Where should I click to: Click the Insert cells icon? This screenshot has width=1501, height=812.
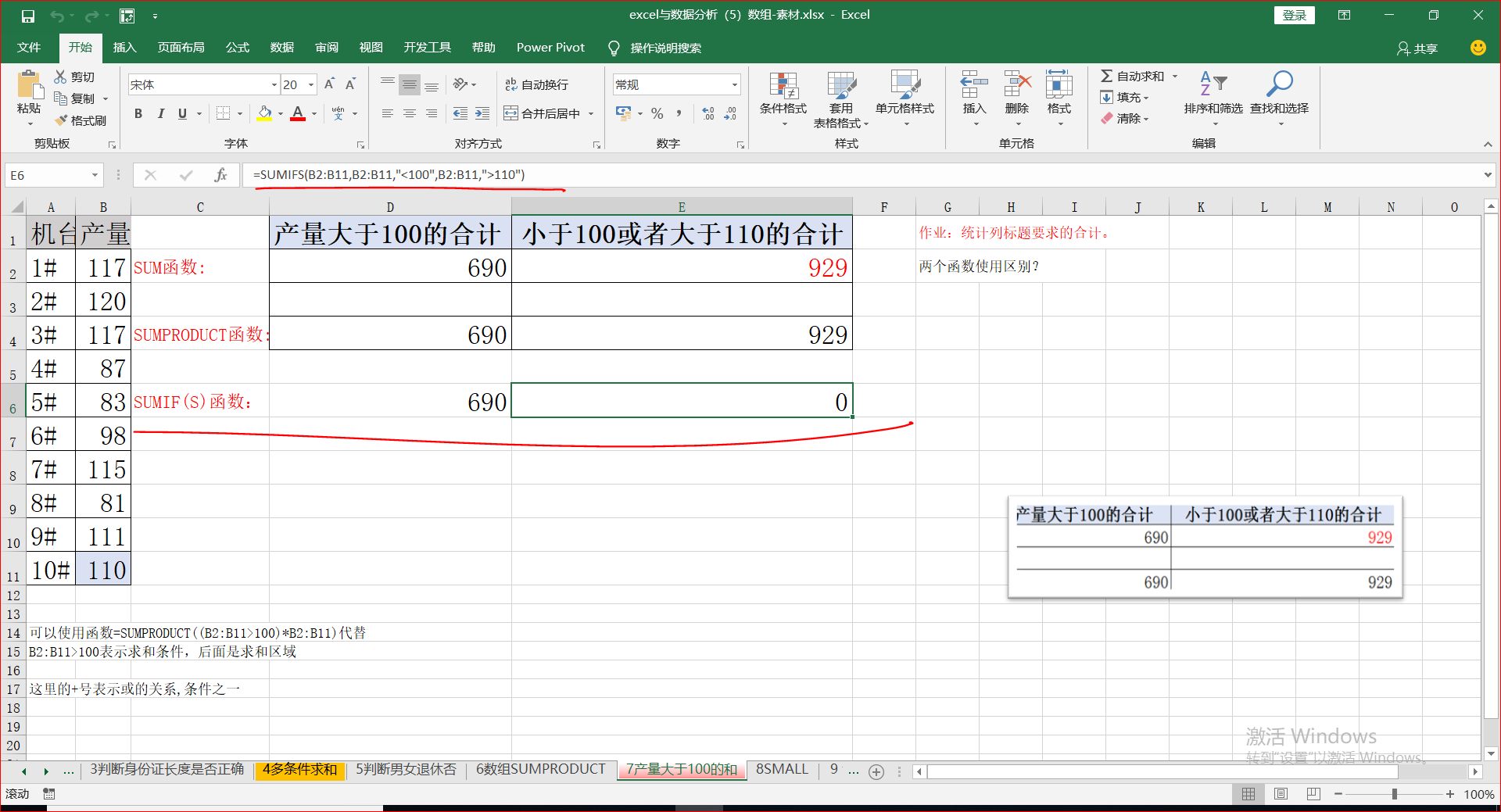(x=974, y=84)
